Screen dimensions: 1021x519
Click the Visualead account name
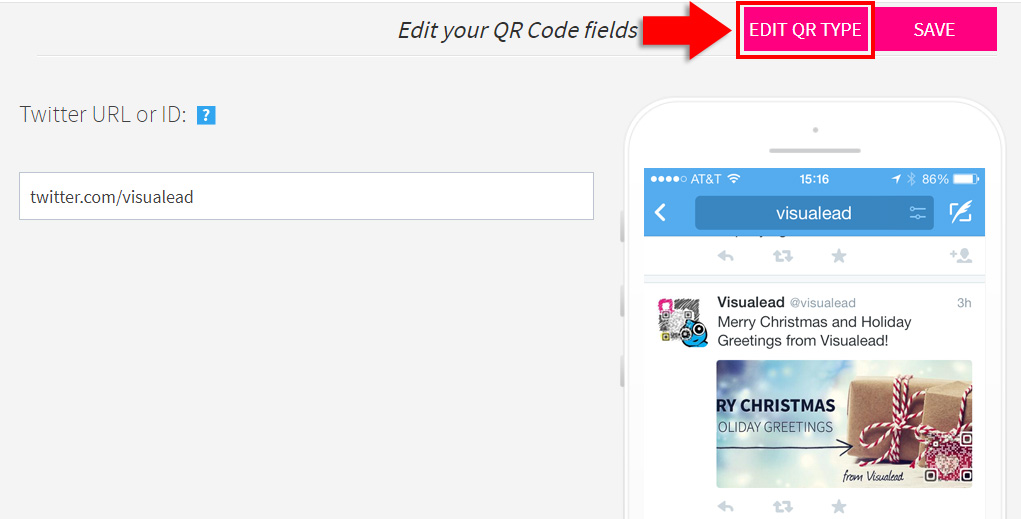point(751,302)
